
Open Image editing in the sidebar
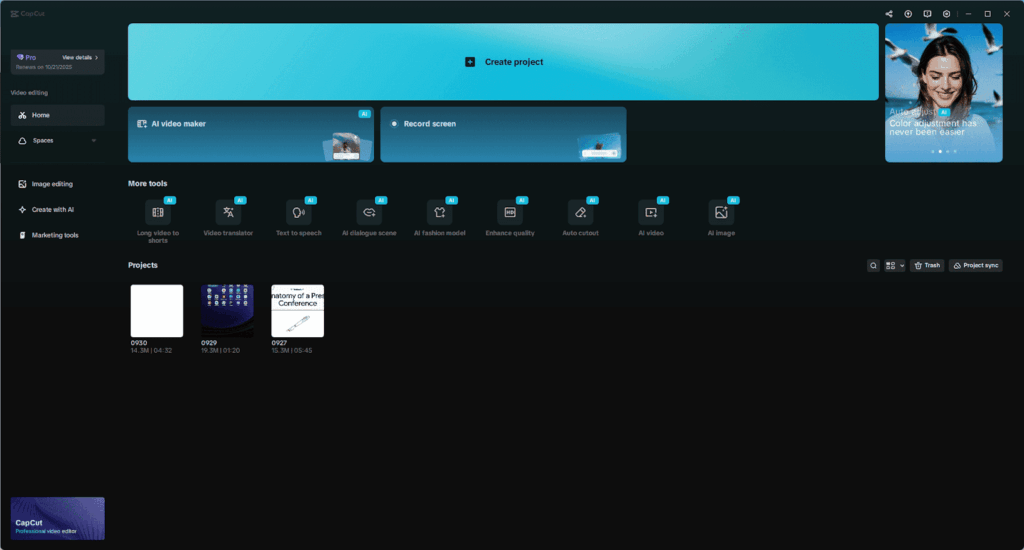coord(57,184)
